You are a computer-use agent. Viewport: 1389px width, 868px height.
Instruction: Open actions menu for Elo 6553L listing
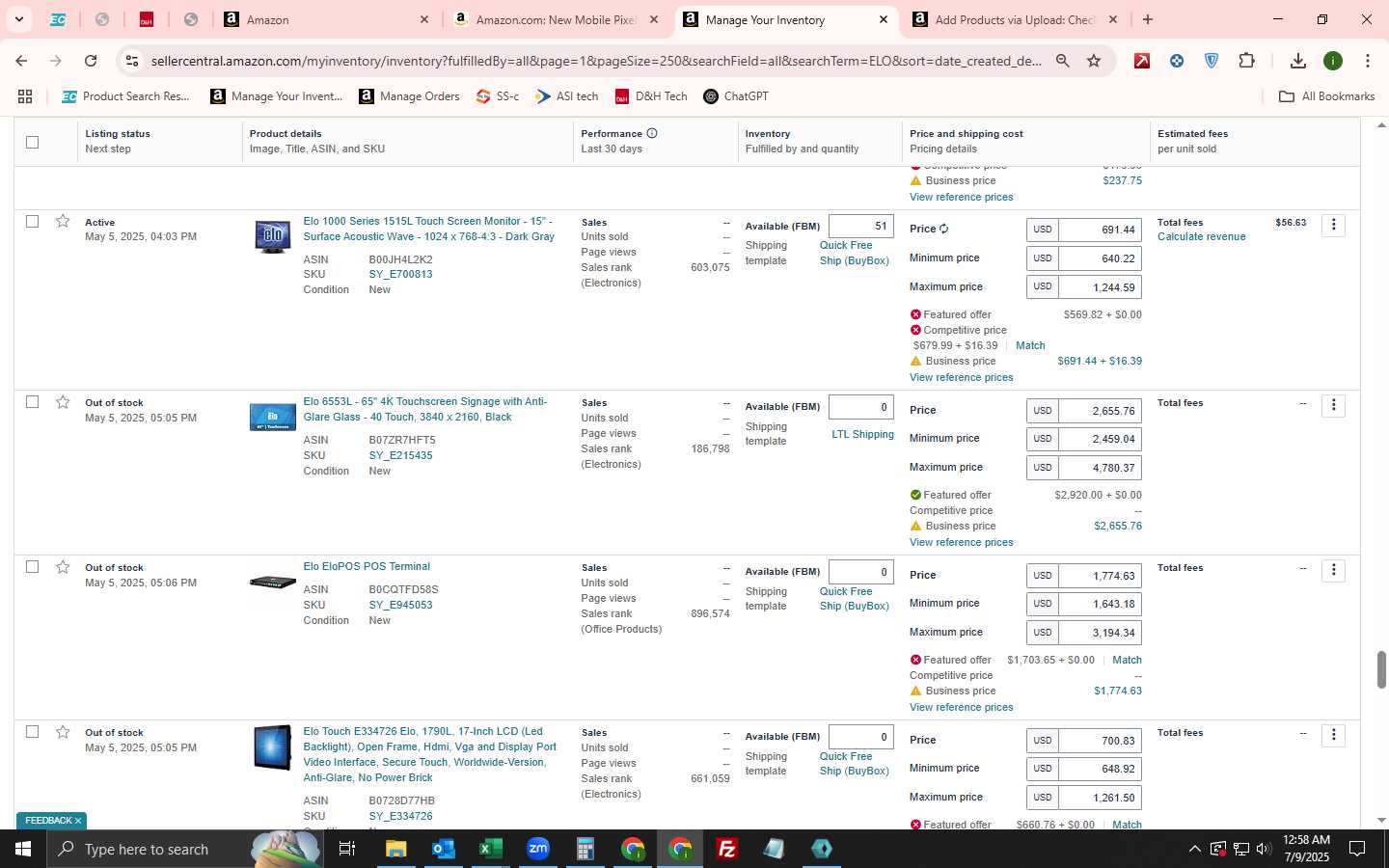tap(1333, 405)
